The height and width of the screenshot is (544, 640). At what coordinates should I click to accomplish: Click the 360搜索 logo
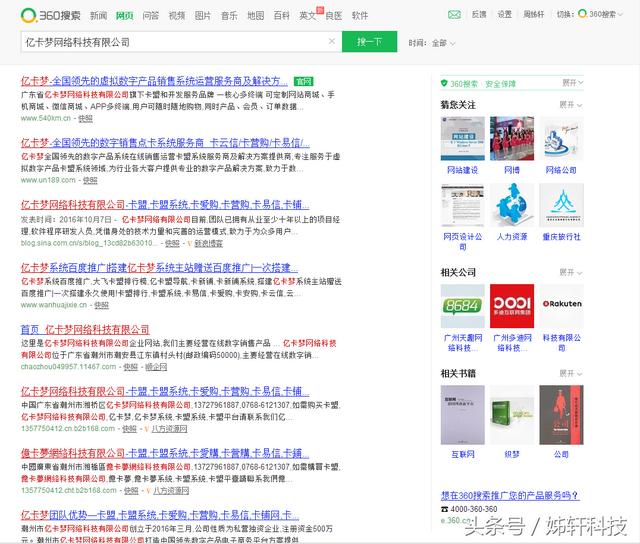coord(51,16)
